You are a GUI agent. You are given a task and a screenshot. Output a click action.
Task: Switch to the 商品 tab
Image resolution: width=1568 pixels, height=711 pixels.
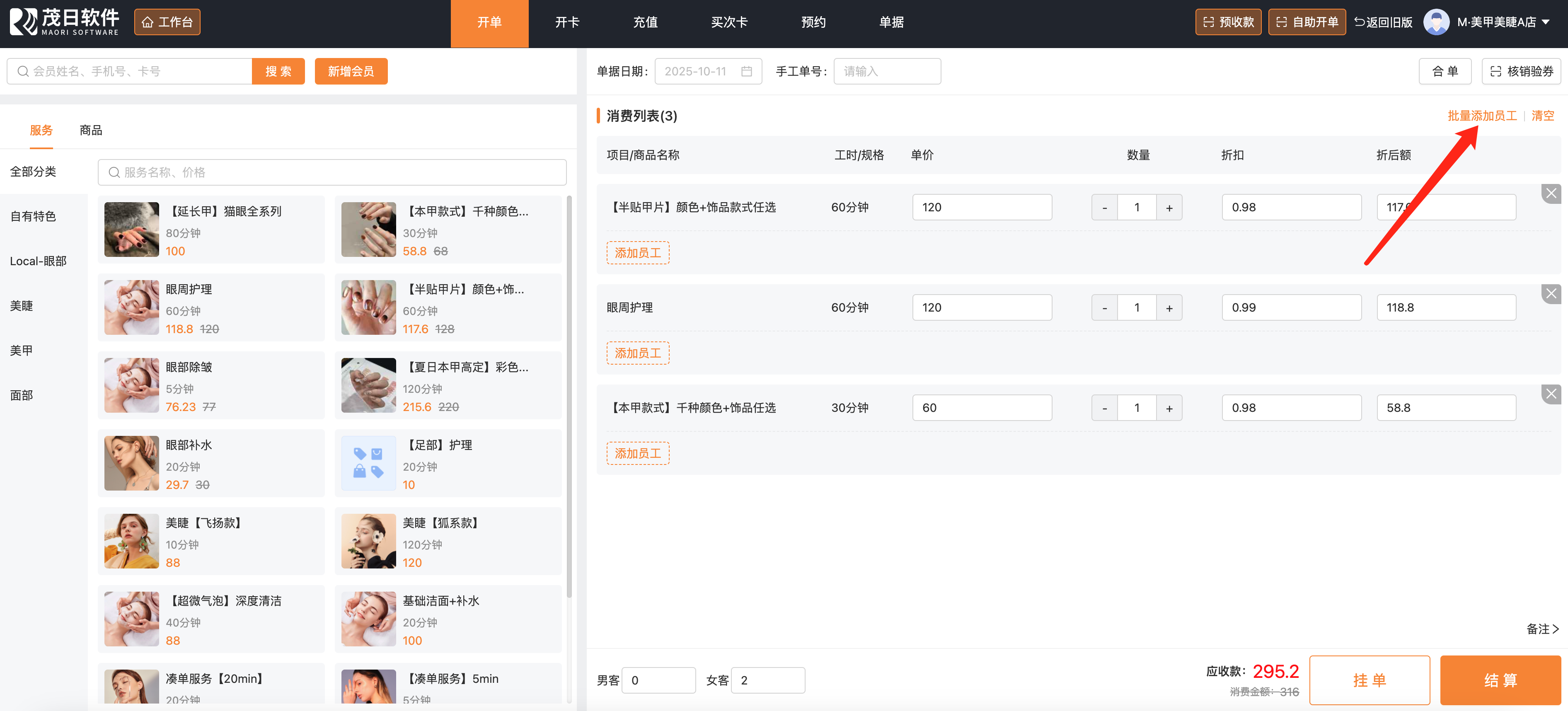tap(91, 130)
